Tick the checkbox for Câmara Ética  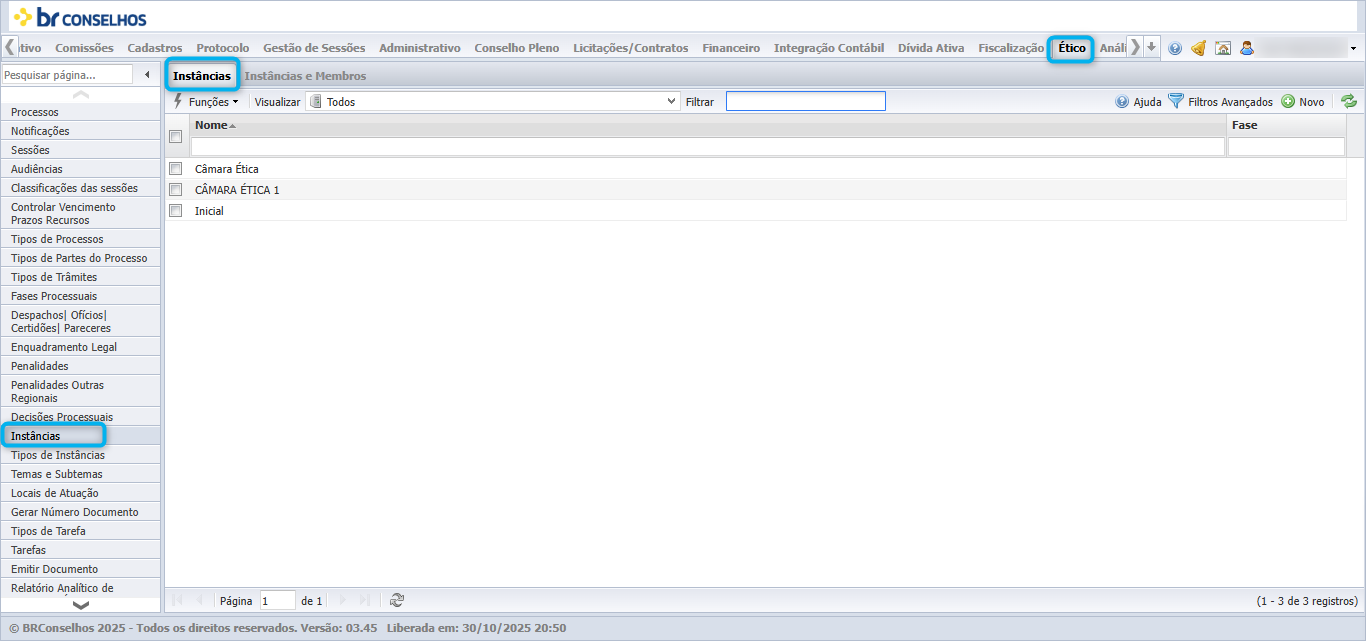(x=176, y=168)
